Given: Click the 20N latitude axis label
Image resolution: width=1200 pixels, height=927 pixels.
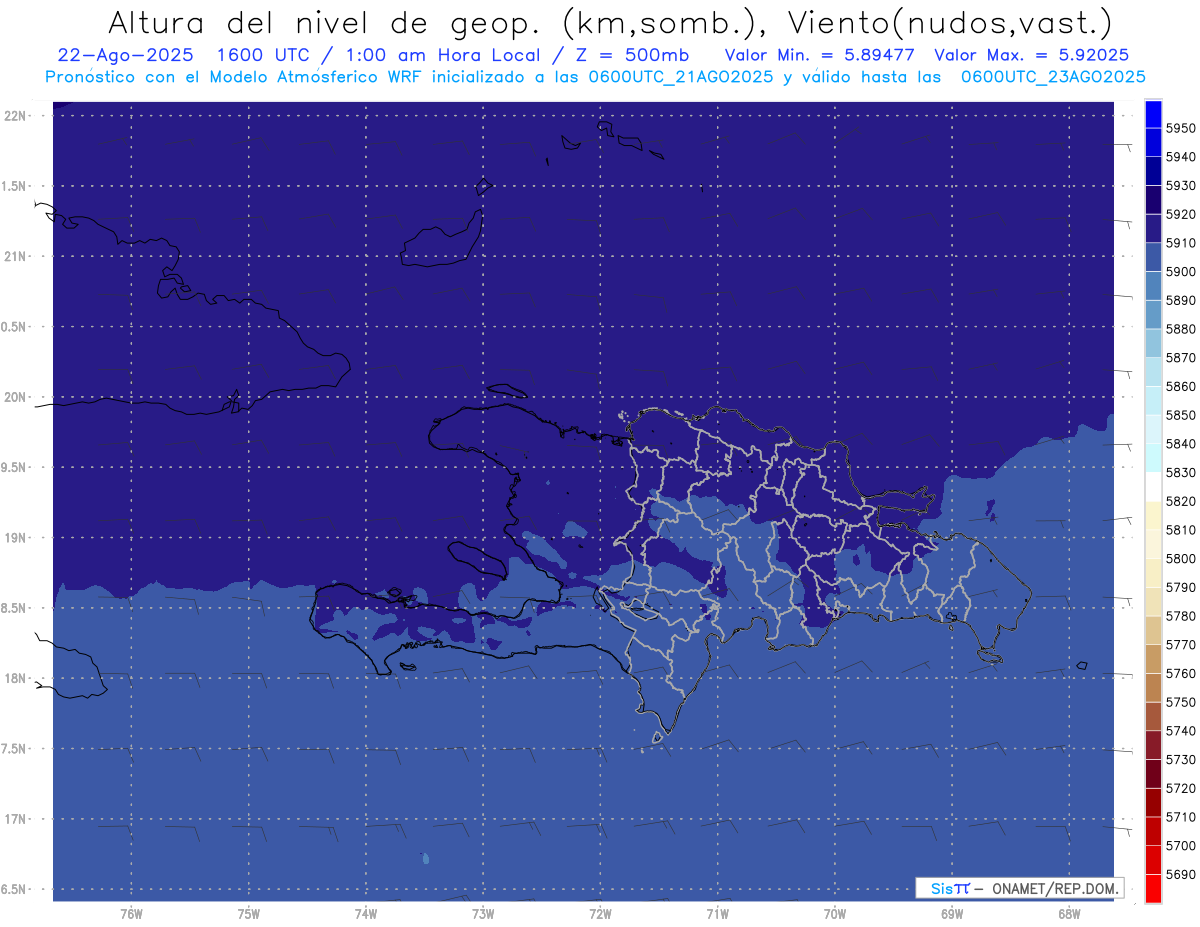Looking at the screenshot, I should 15,397.
